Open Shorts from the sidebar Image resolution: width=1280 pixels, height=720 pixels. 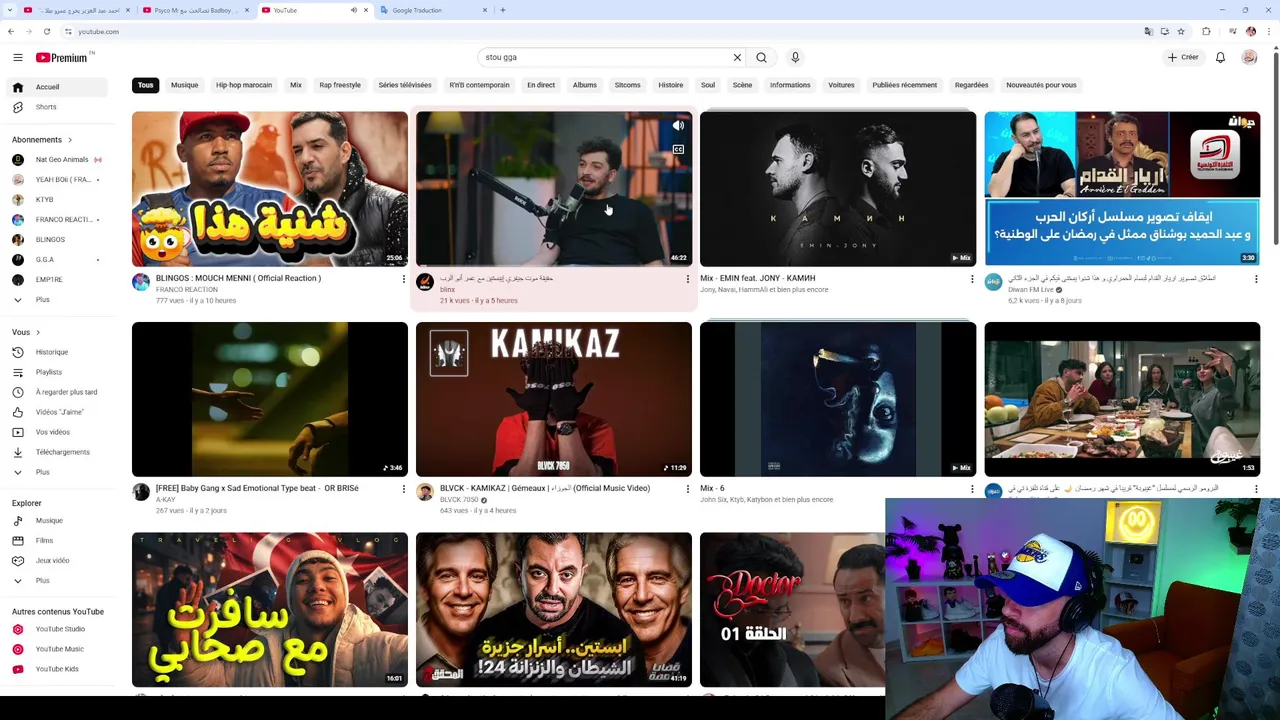click(x=56, y=107)
